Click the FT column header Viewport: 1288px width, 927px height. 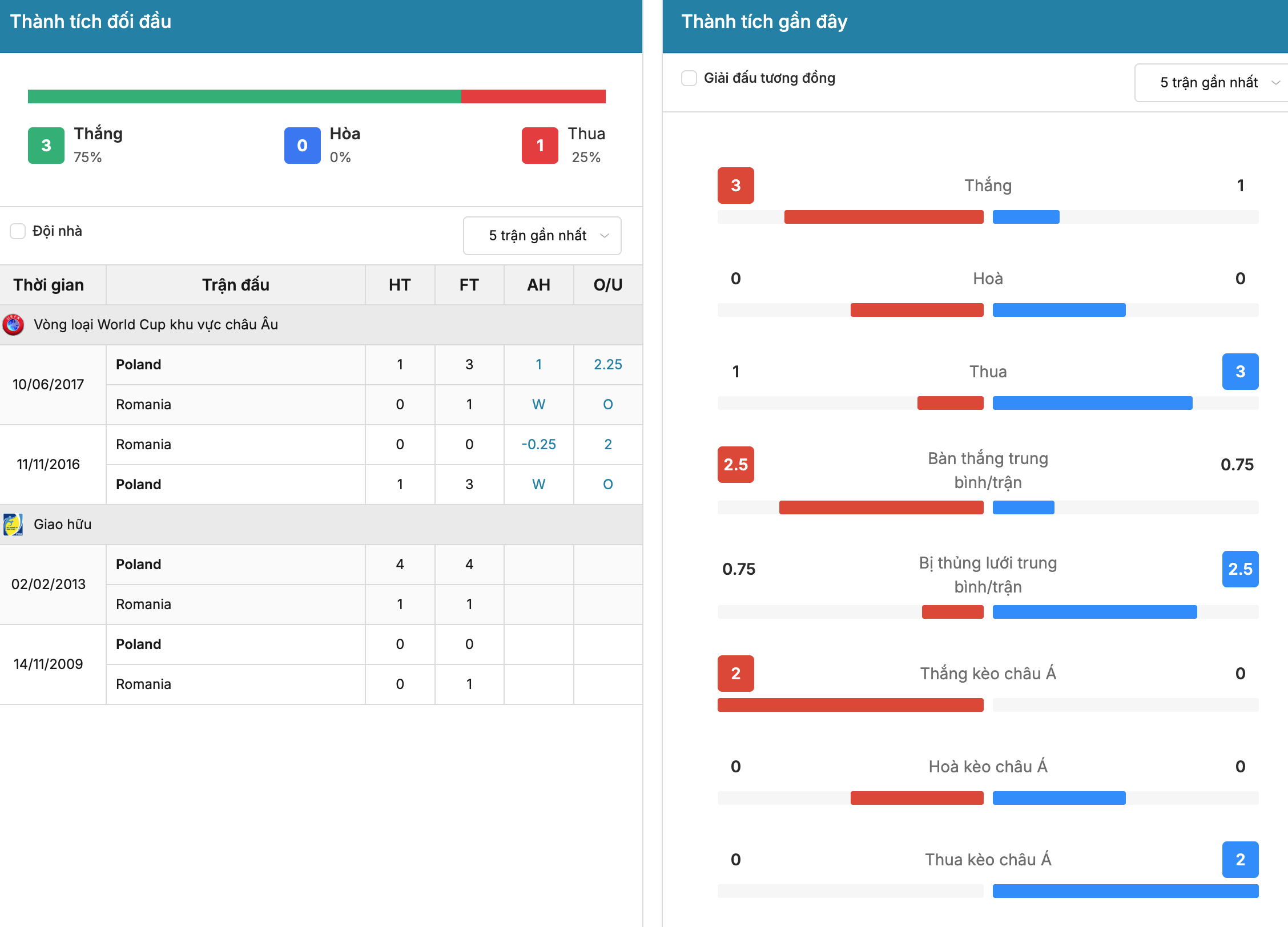(469, 284)
